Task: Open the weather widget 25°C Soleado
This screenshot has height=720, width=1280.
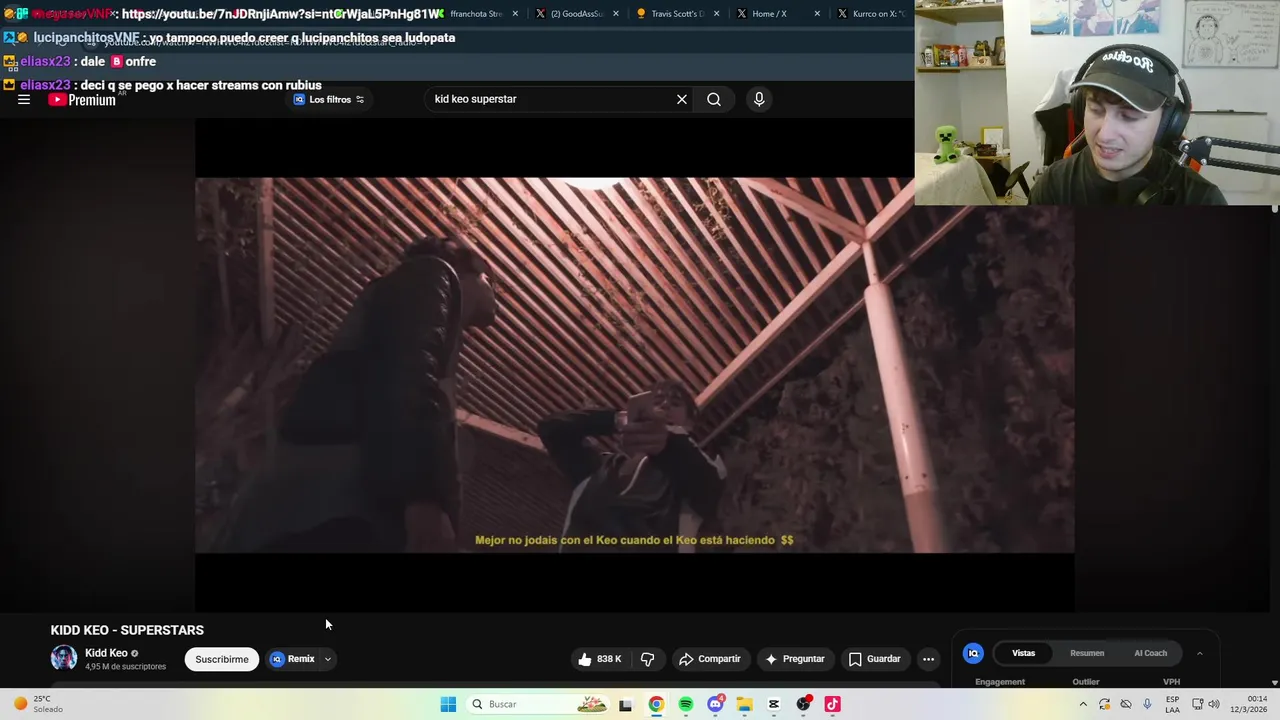Action: pos(38,704)
